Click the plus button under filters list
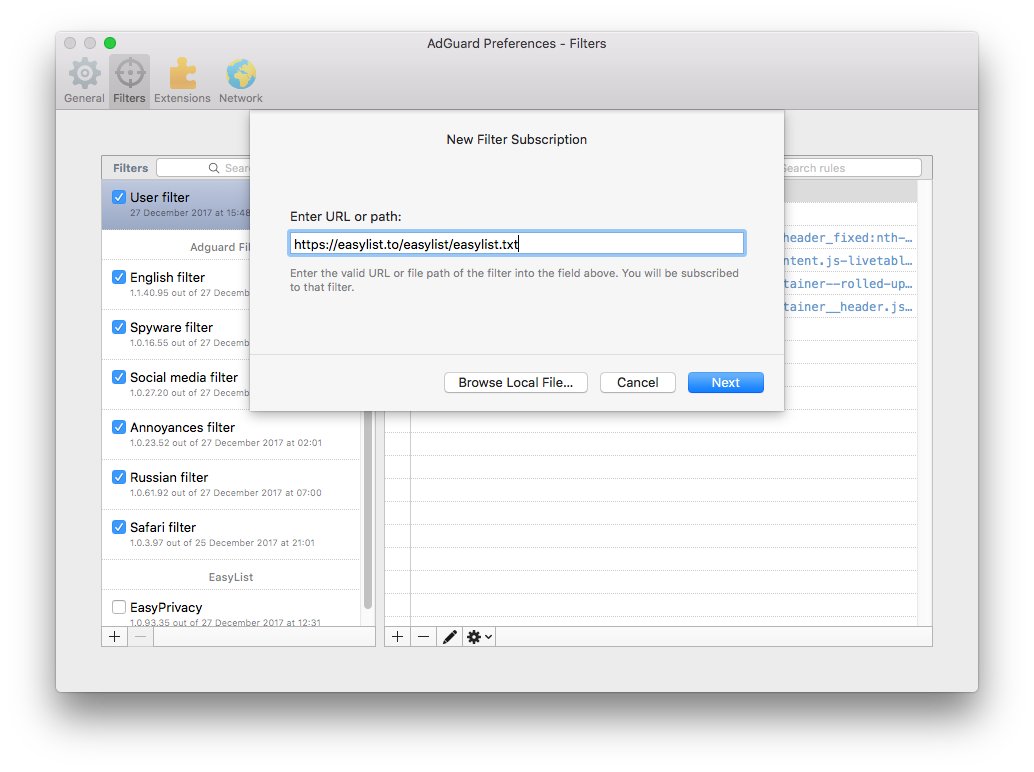 click(114, 636)
